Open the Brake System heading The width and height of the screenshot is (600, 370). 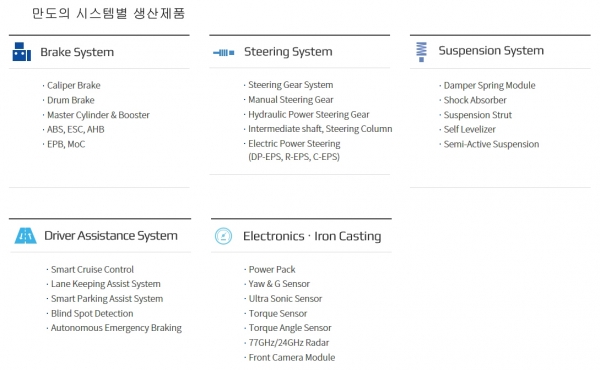77,52
